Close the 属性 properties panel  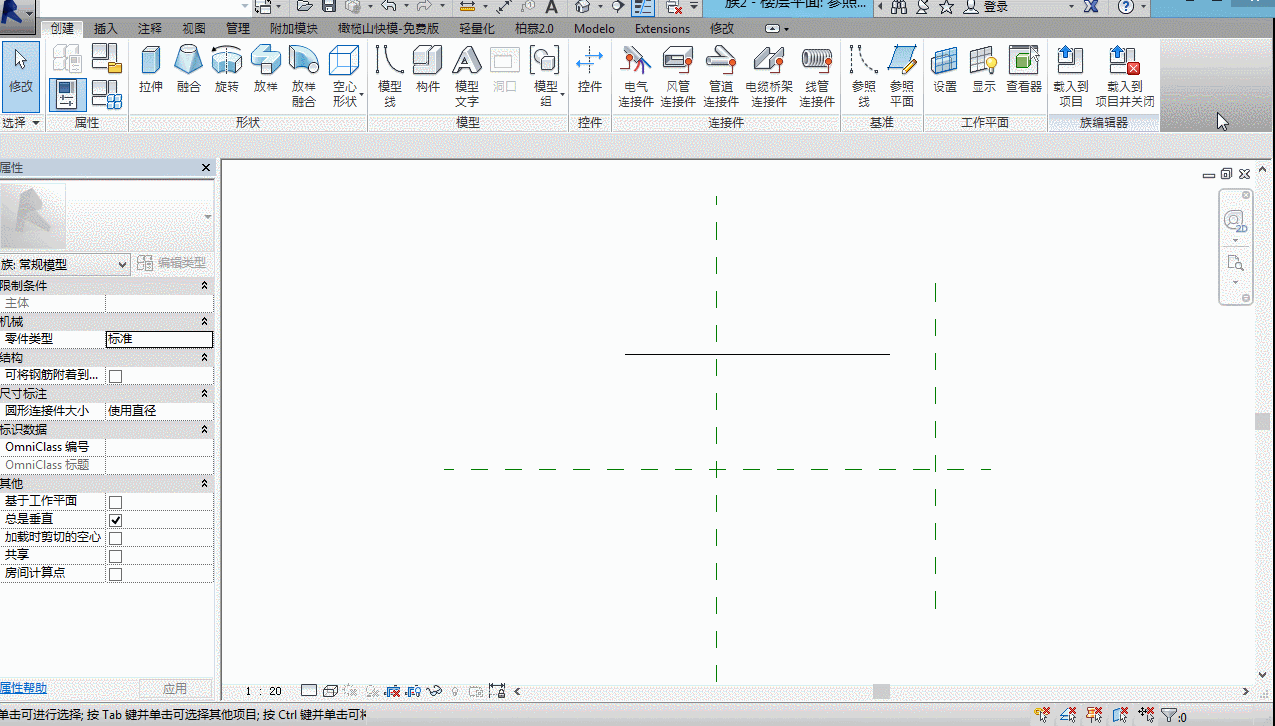pos(206,168)
